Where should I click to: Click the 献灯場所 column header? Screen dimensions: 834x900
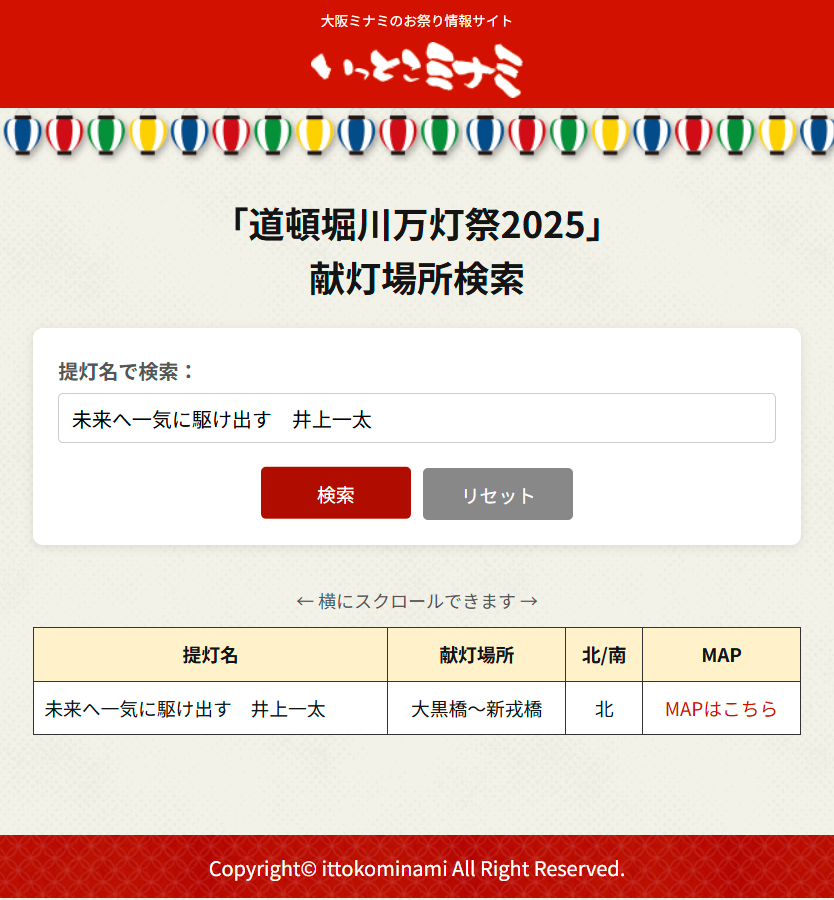click(x=476, y=655)
